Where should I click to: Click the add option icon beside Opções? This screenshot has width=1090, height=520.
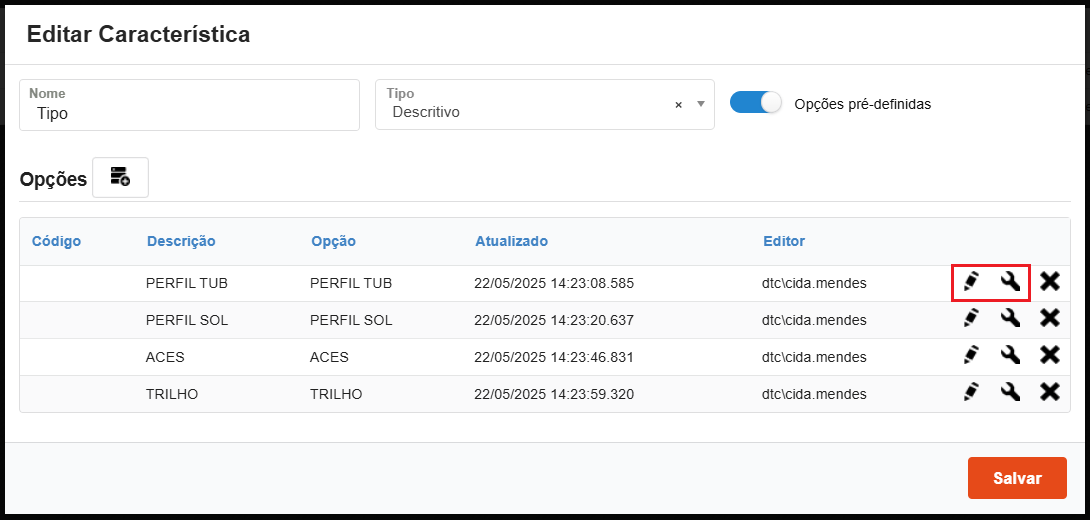(x=120, y=178)
